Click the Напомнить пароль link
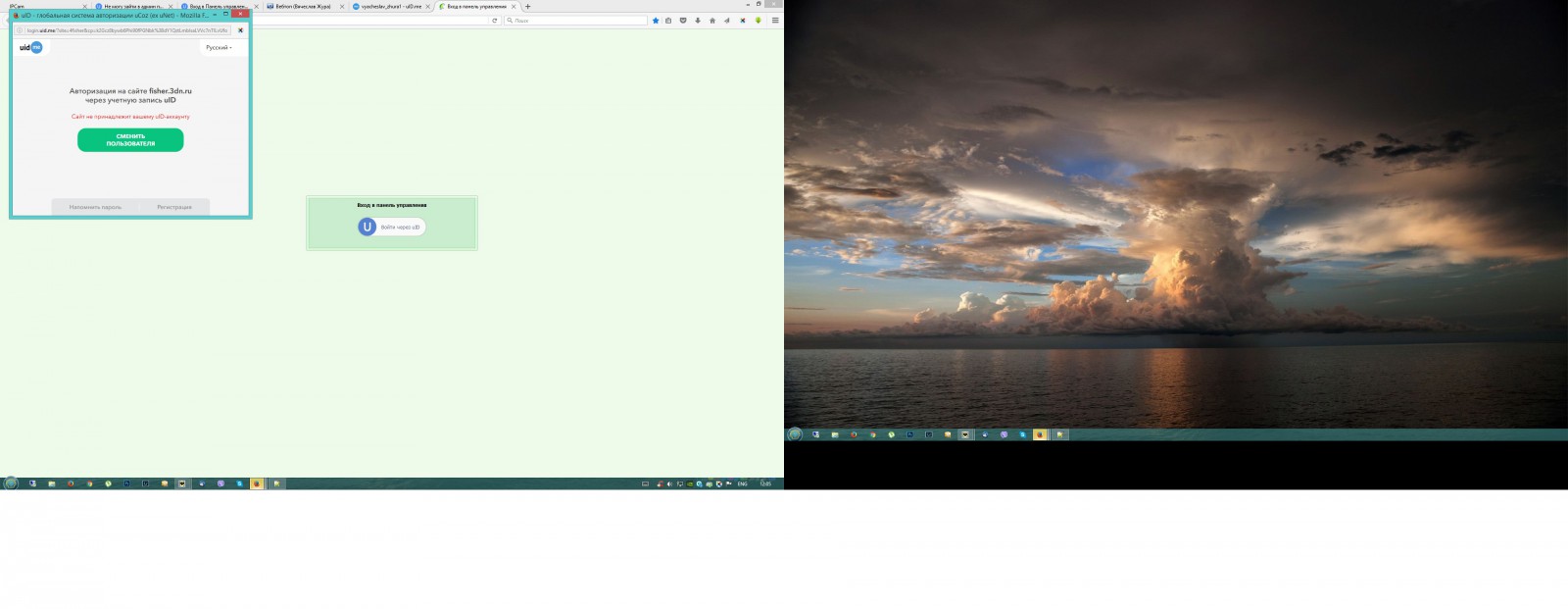The width and height of the screenshot is (1568, 609). [95, 207]
